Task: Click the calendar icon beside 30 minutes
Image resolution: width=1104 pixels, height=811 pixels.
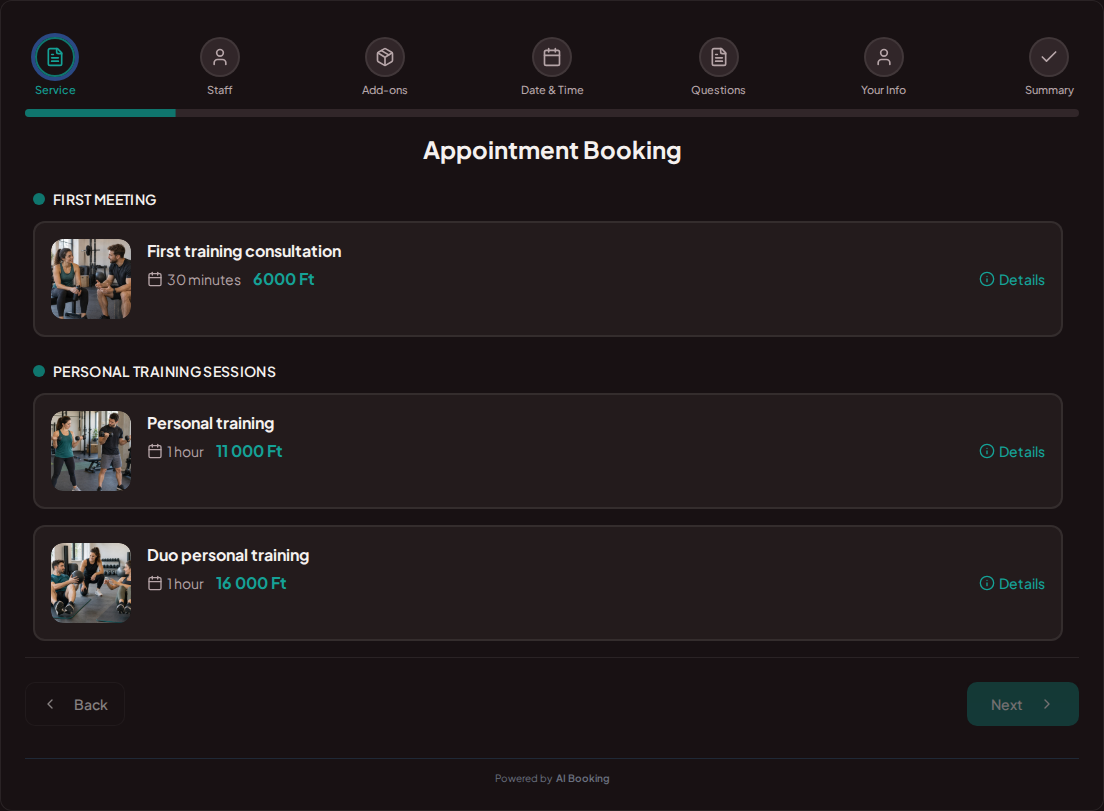Action: [155, 279]
